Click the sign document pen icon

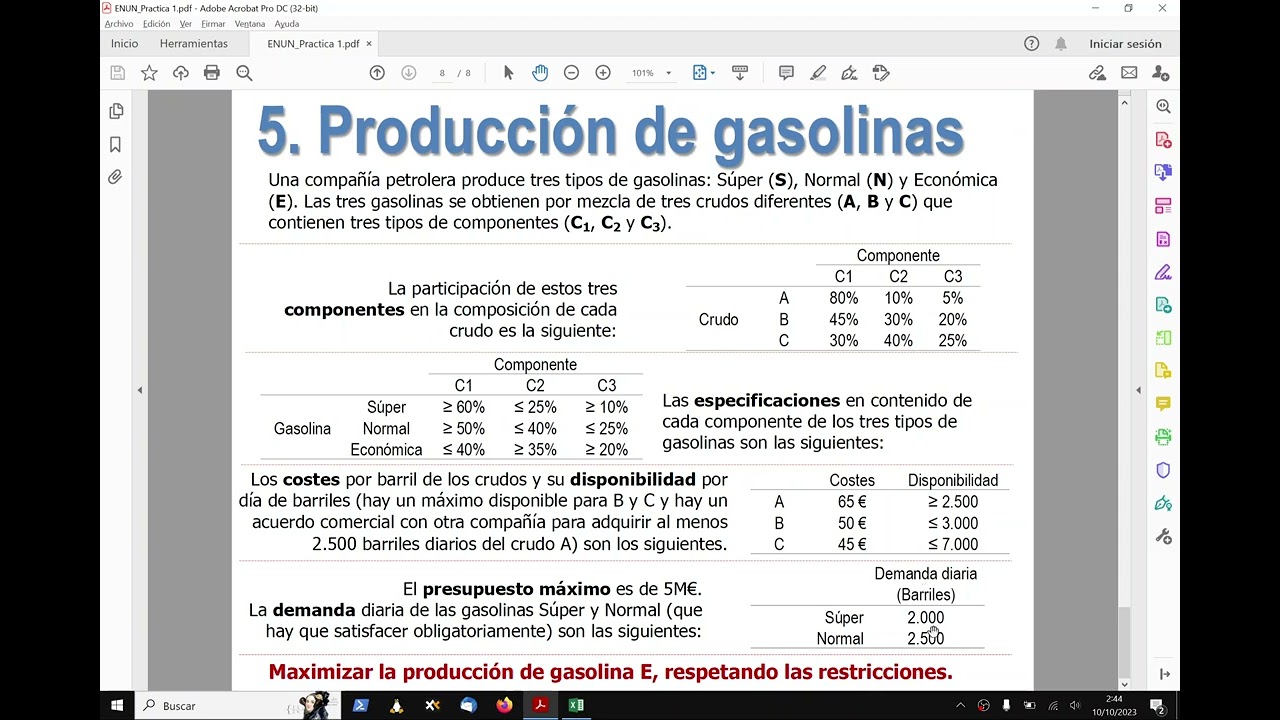(849, 73)
